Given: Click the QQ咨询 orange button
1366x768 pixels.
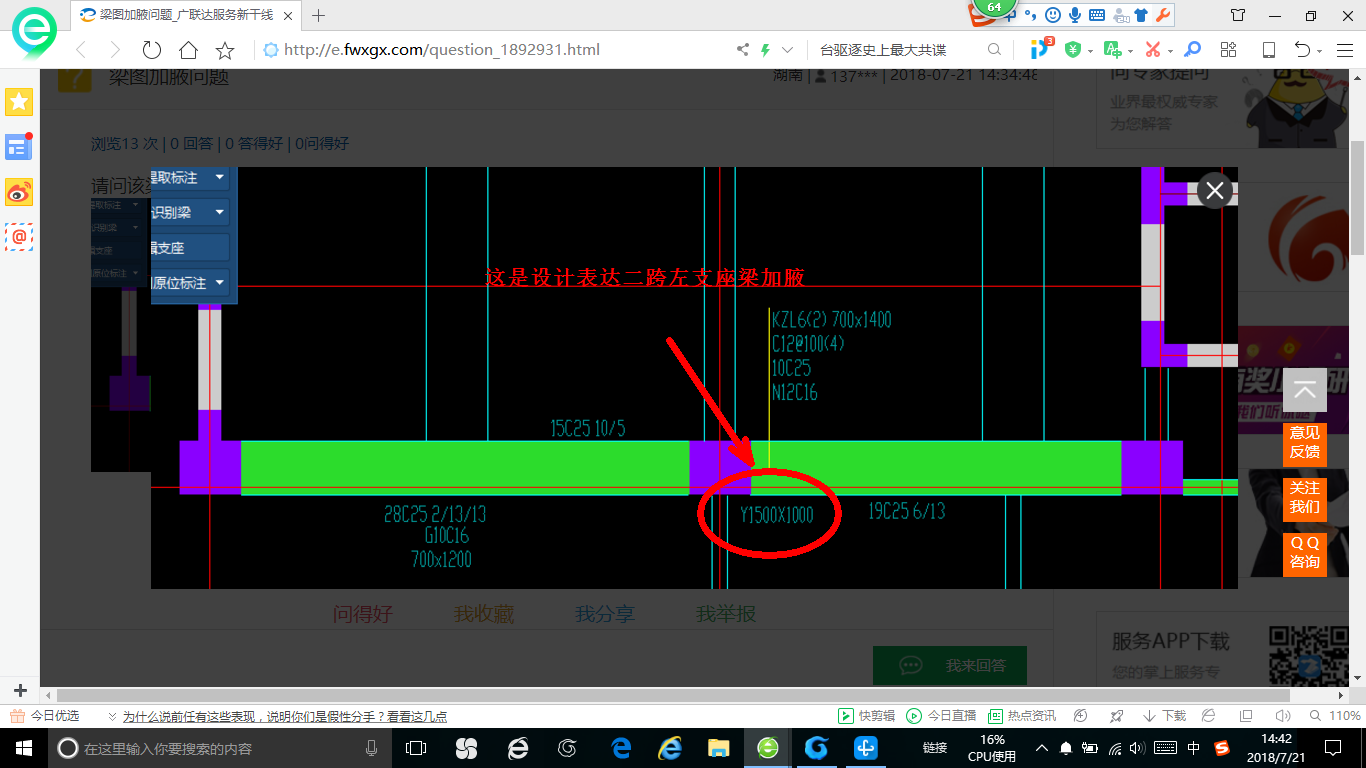Looking at the screenshot, I should (x=1305, y=554).
